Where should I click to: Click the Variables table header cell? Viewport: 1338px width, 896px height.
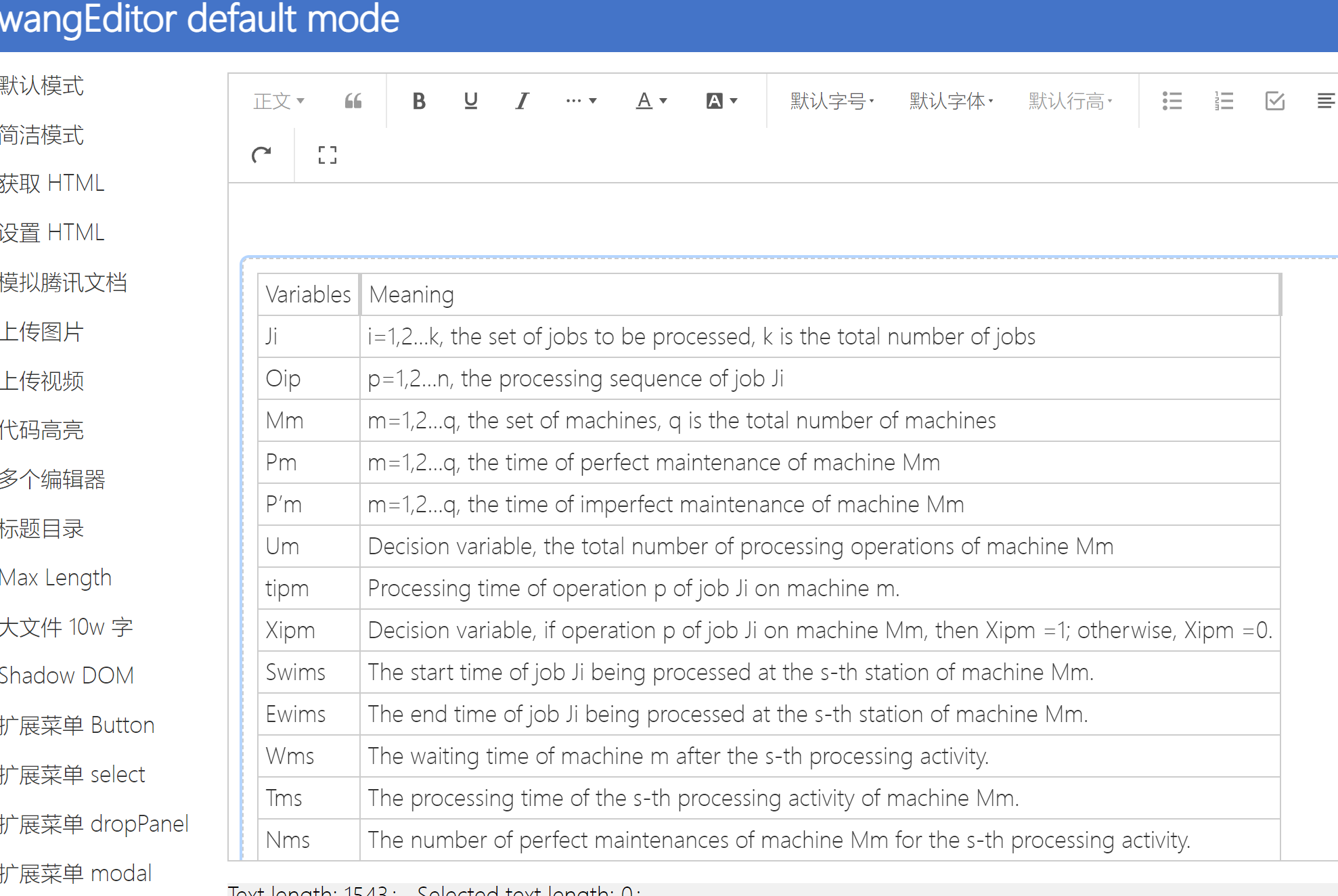pyautogui.click(x=307, y=294)
